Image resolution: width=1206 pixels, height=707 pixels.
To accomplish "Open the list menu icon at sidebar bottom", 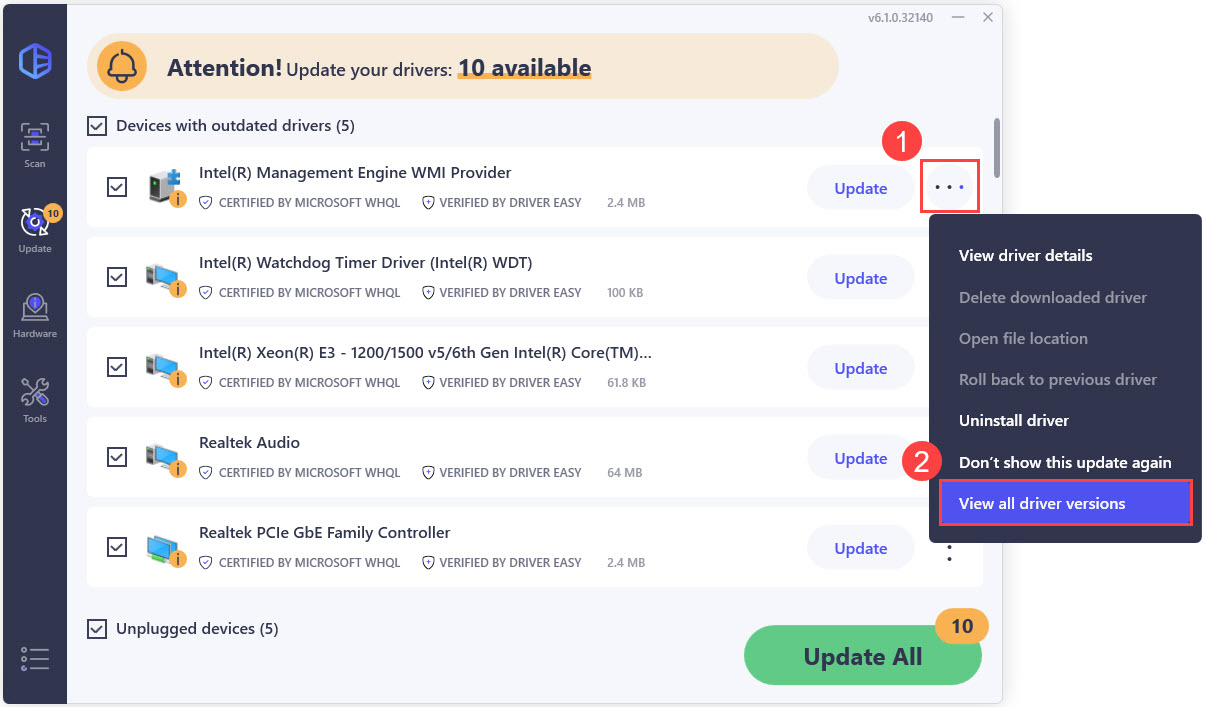I will point(35,659).
